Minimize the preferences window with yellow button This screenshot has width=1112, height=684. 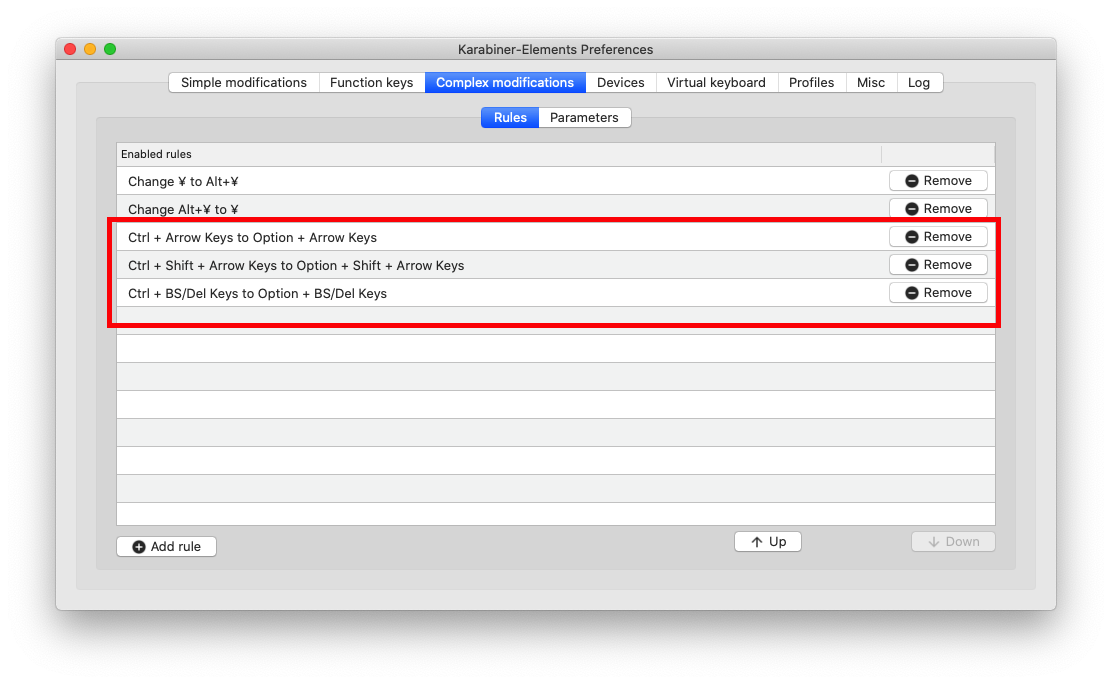tap(90, 49)
